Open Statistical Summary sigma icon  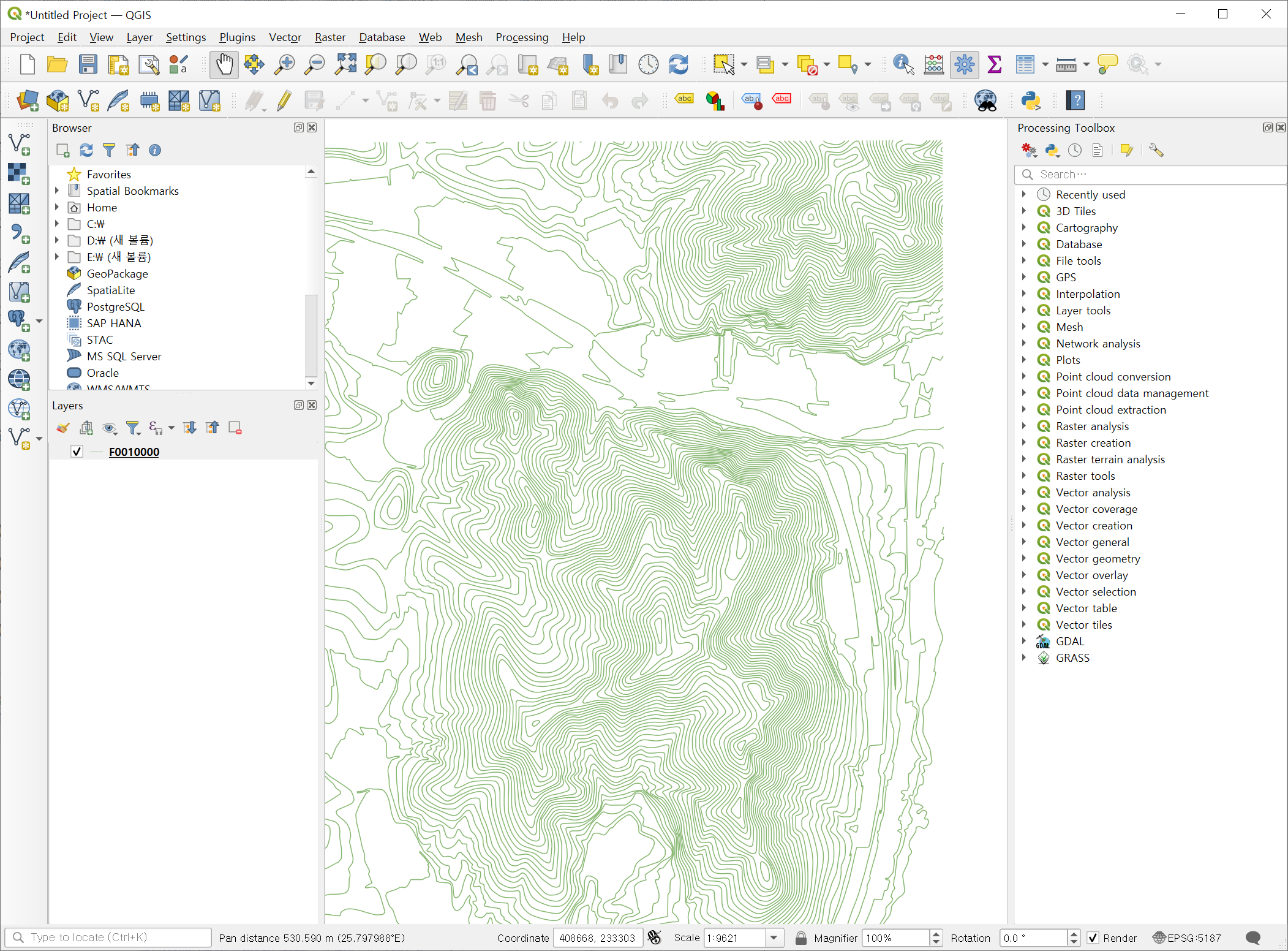(994, 64)
